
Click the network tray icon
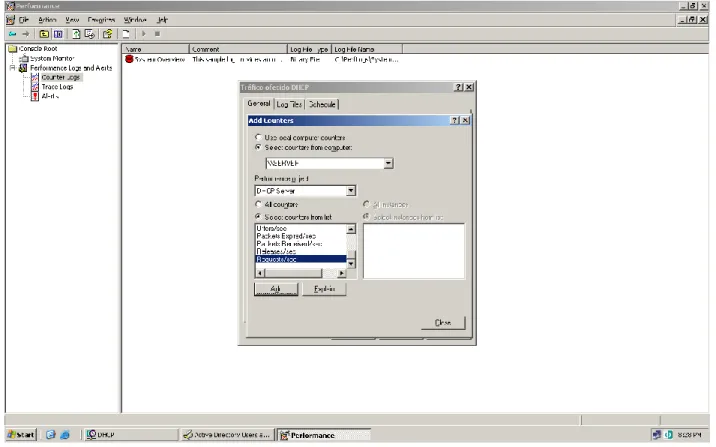click(657, 435)
